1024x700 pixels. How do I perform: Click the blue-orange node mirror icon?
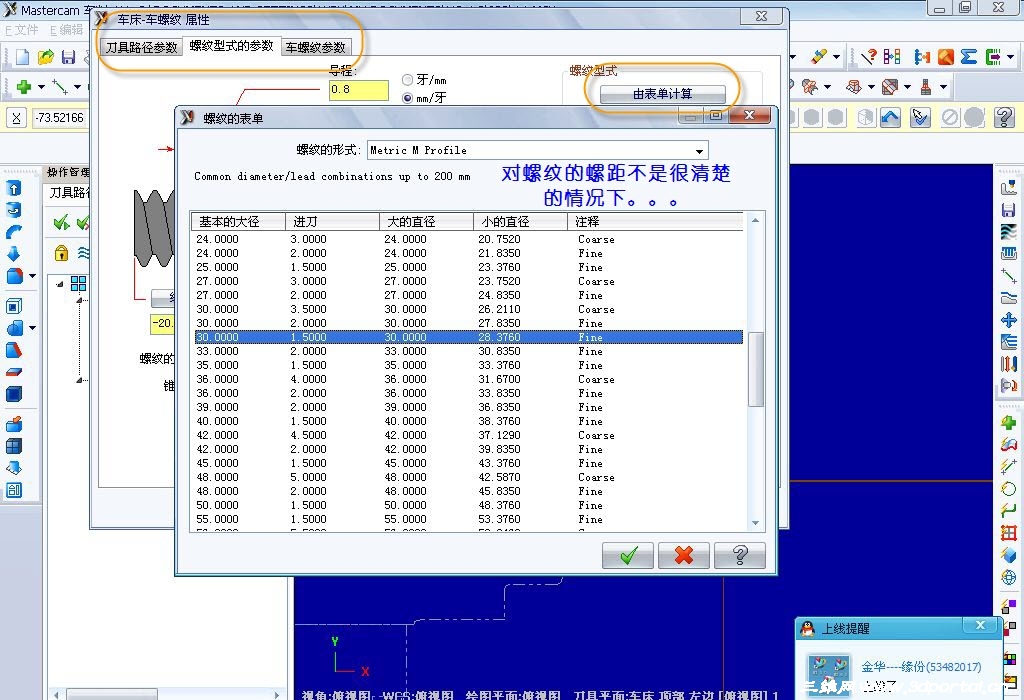click(922, 57)
